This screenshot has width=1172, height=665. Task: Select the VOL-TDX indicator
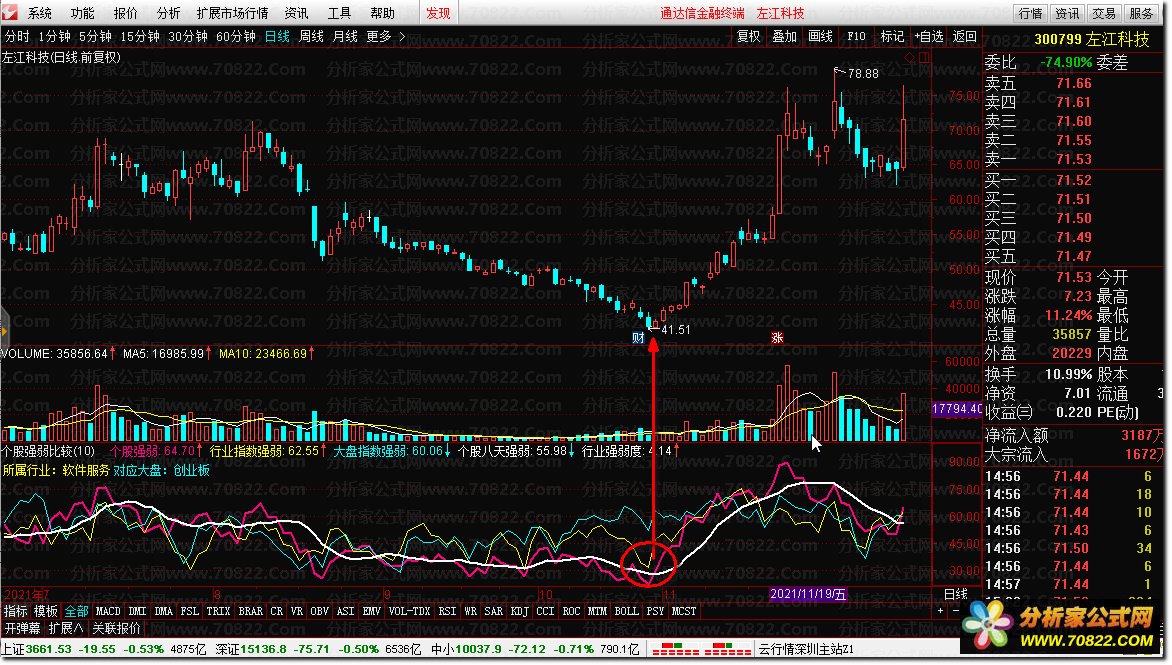[x=410, y=611]
